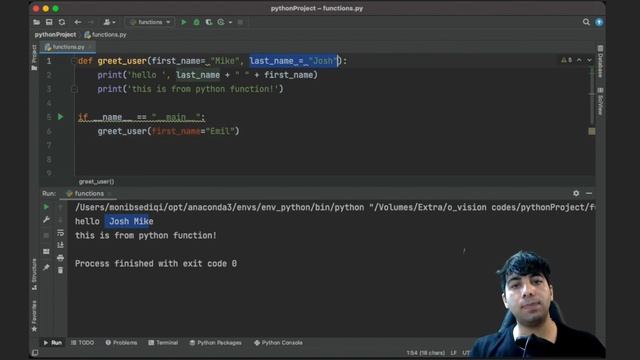Click cursor position indicator in status bar
Image resolution: width=640 pixels, height=360 pixels.
click(x=425, y=353)
